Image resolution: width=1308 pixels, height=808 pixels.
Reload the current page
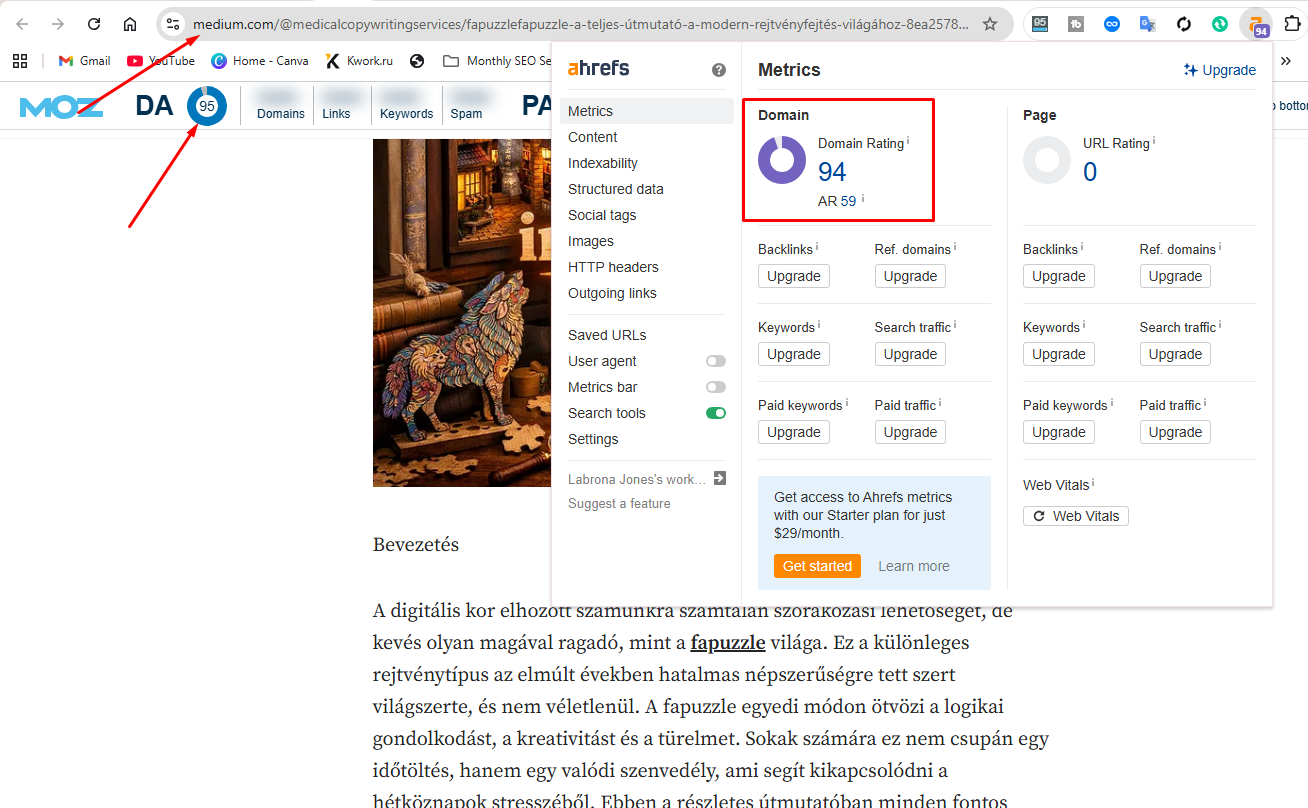pyautogui.click(x=94, y=24)
